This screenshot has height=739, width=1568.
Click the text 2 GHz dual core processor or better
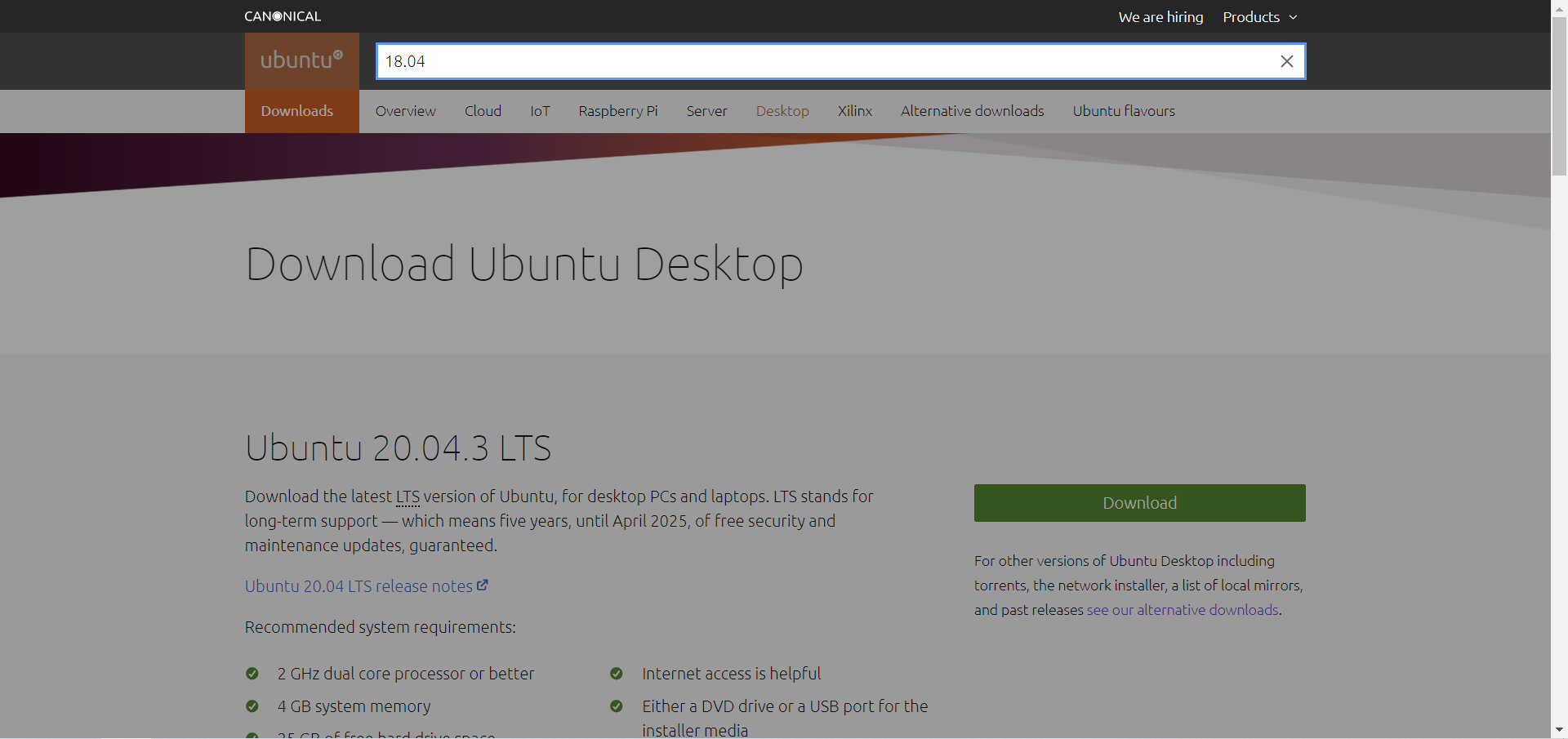point(405,674)
